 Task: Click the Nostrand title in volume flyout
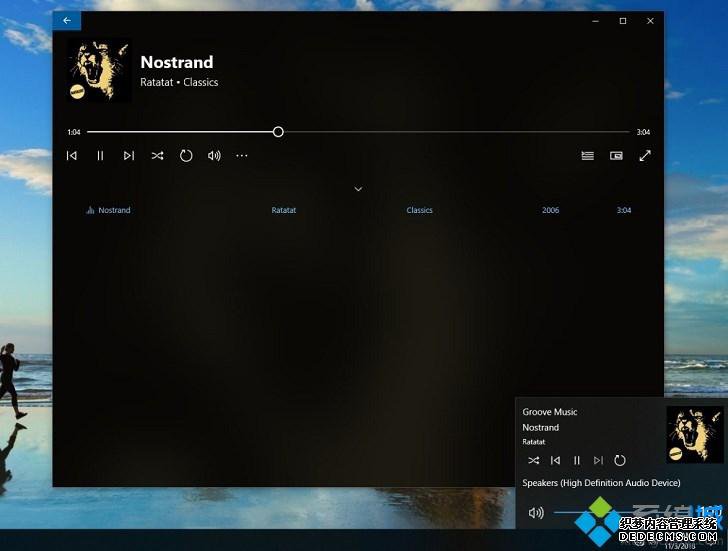(x=540, y=428)
